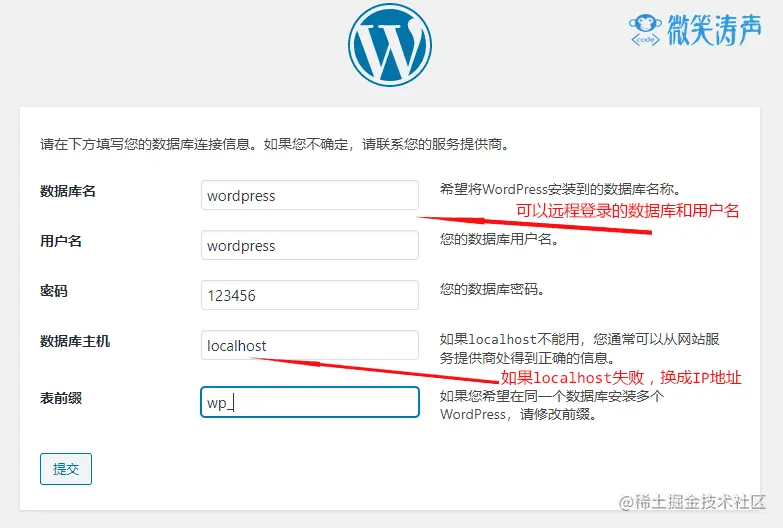Focus the 用户名 input field

310,245
